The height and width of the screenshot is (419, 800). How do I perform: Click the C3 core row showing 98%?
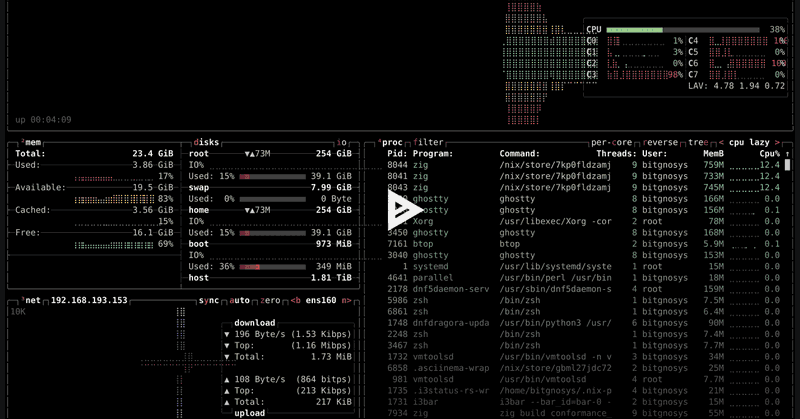tap(634, 75)
